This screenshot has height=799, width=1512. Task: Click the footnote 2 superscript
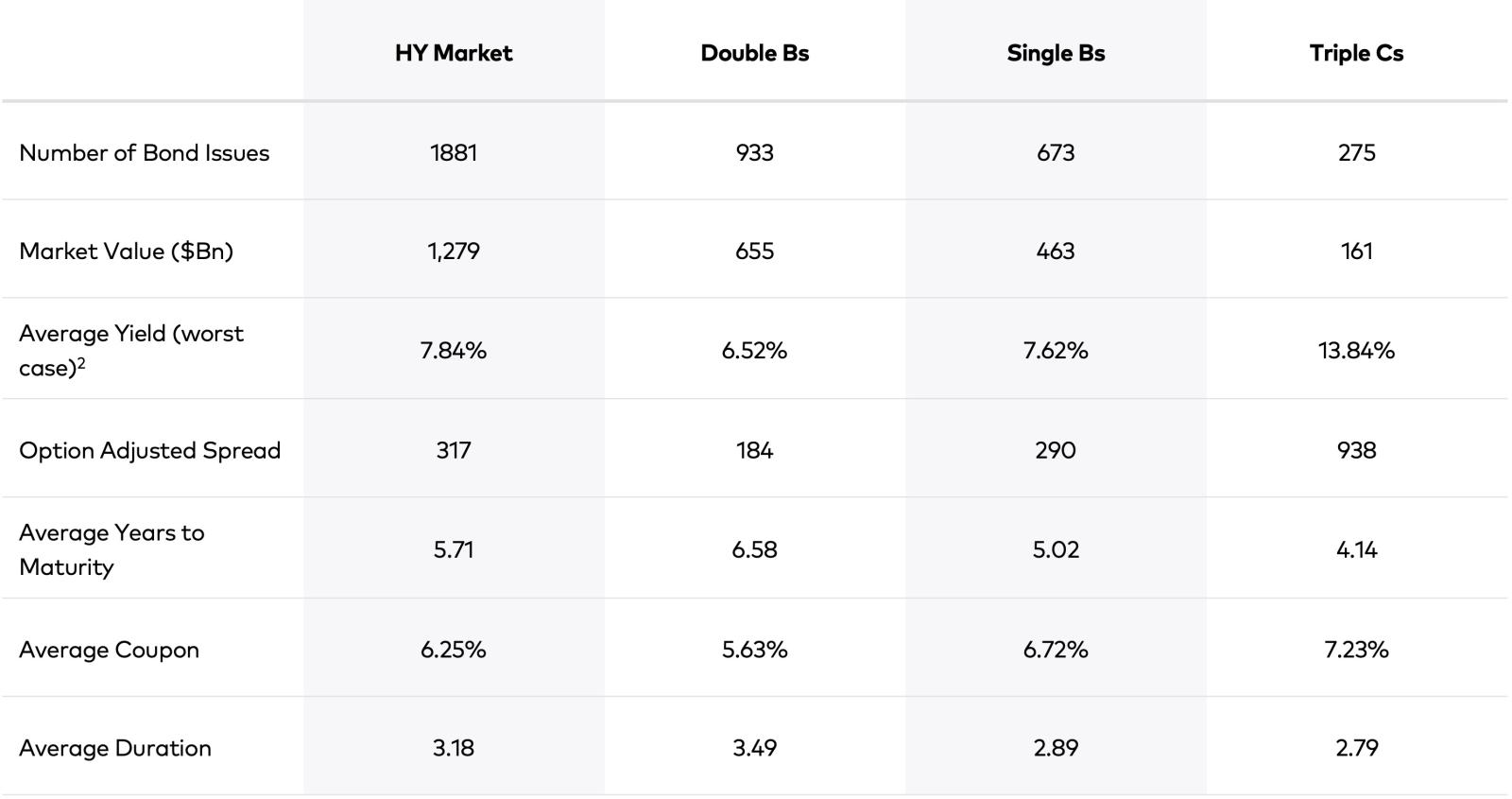82,363
